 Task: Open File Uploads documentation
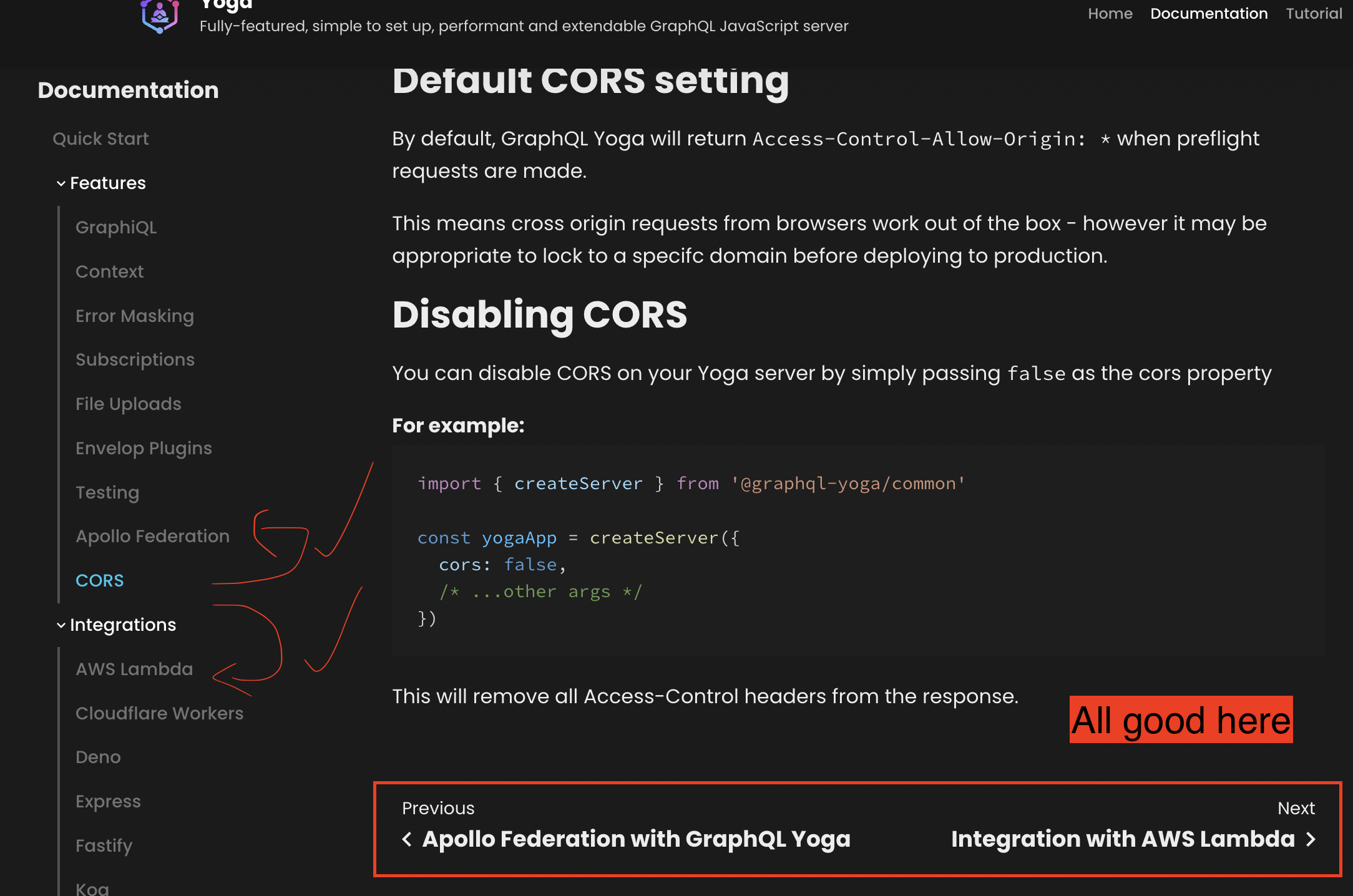click(128, 404)
